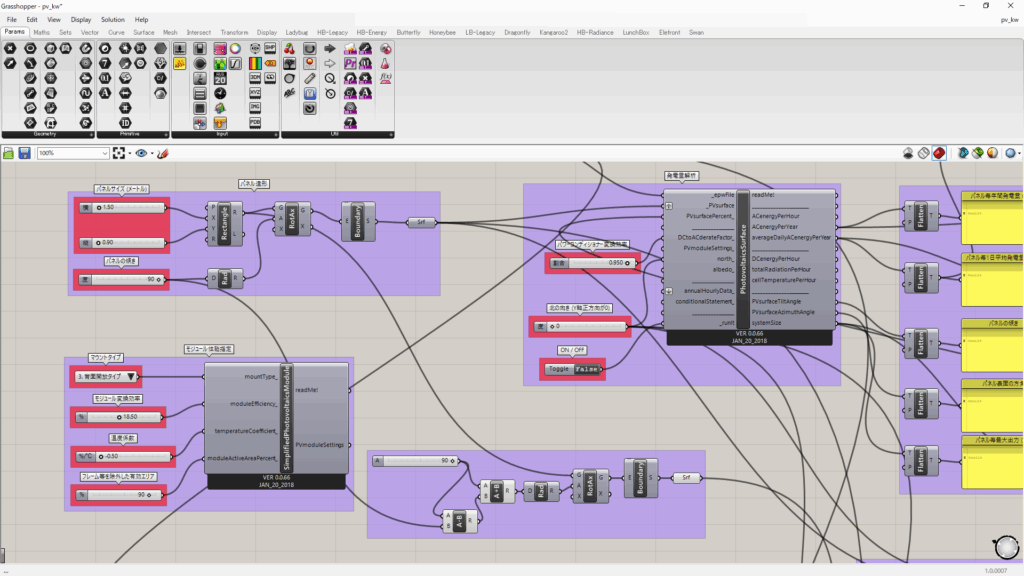Click the sketch brush icon on canvas toolbar
1024x576 pixels.
[x=163, y=153]
